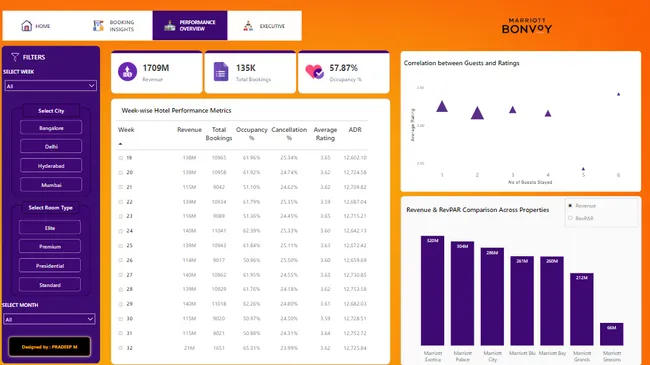Select the Performance Overview tab
The height and width of the screenshot is (365, 650).
(190, 26)
